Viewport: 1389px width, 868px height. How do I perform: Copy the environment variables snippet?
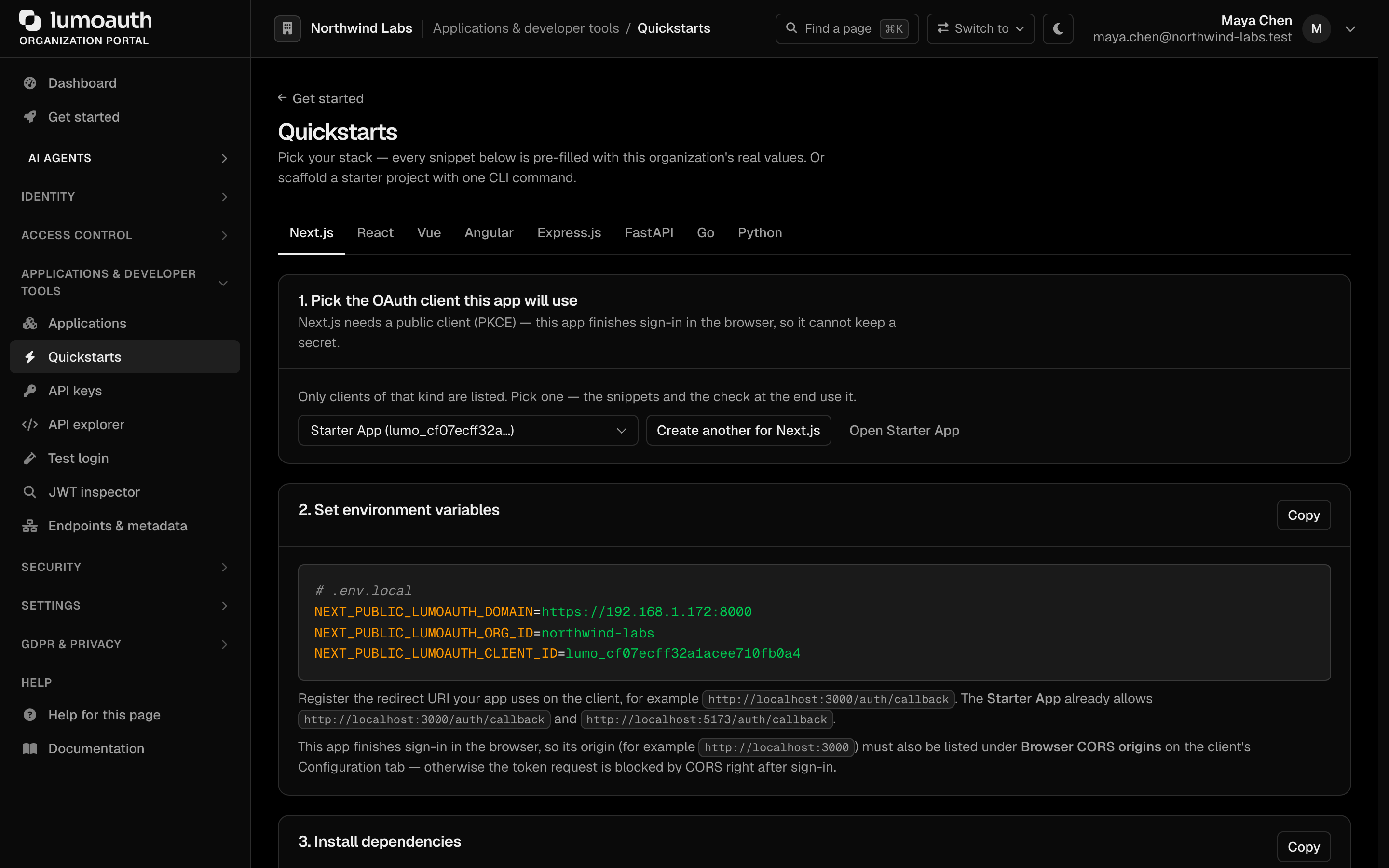click(x=1304, y=515)
